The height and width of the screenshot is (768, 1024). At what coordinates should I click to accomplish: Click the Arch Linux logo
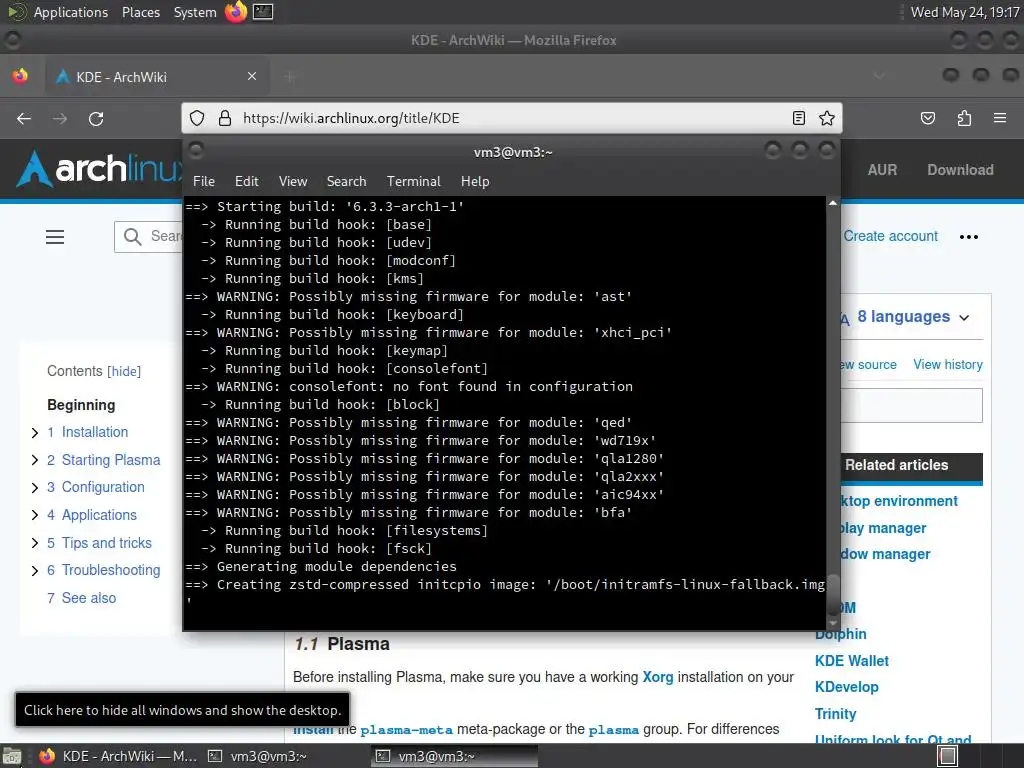coord(99,169)
